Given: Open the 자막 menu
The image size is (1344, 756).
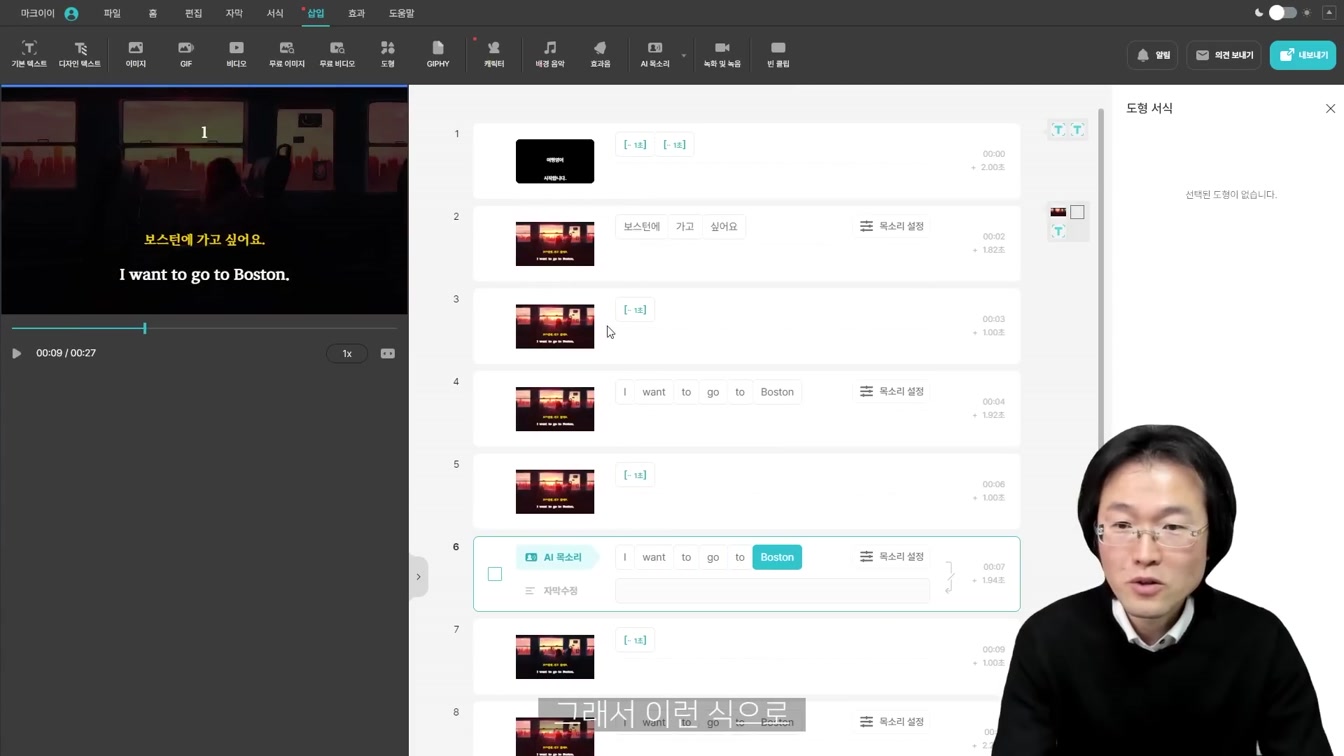Looking at the screenshot, I should pos(234,13).
